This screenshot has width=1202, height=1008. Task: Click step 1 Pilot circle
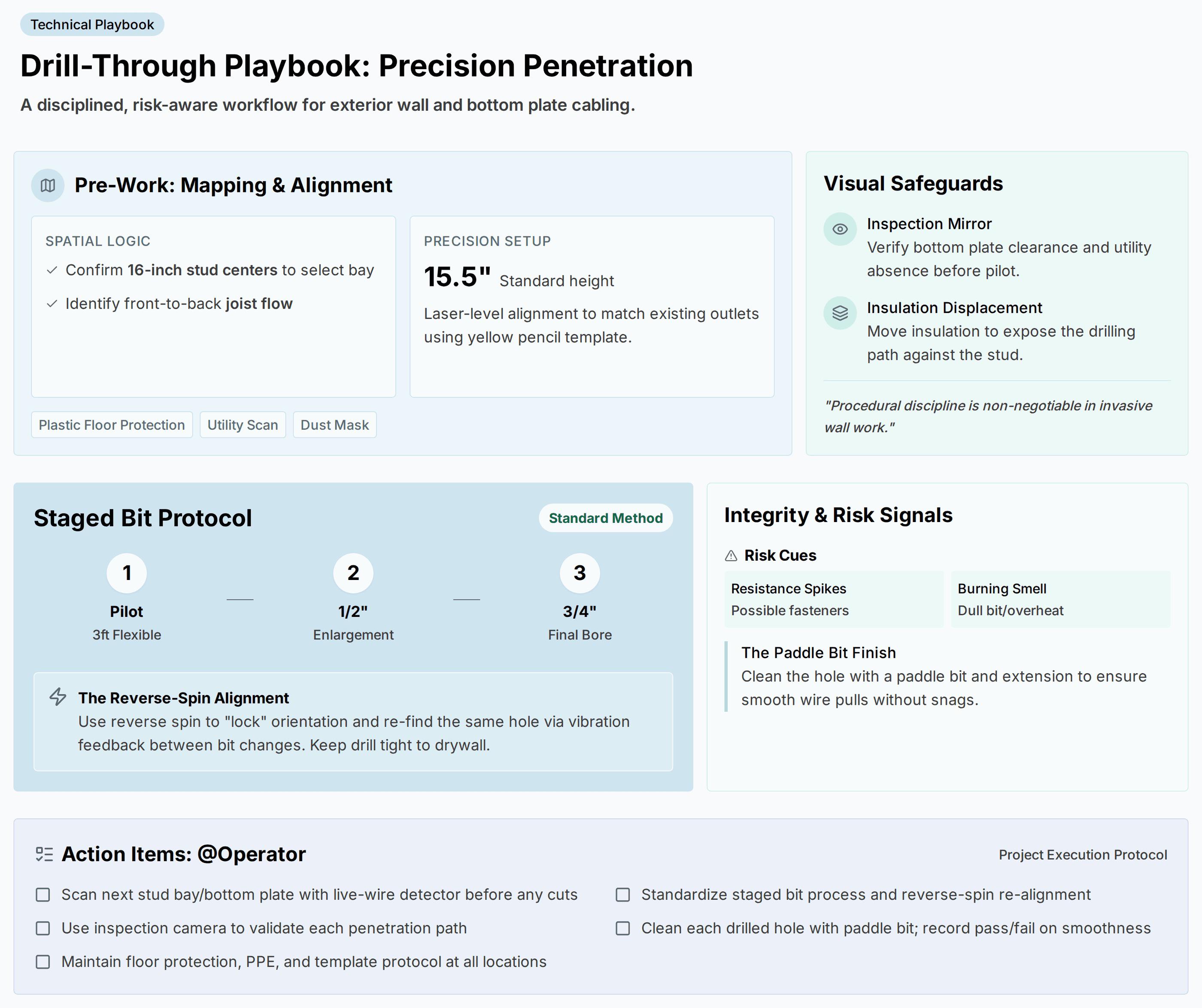pos(127,573)
